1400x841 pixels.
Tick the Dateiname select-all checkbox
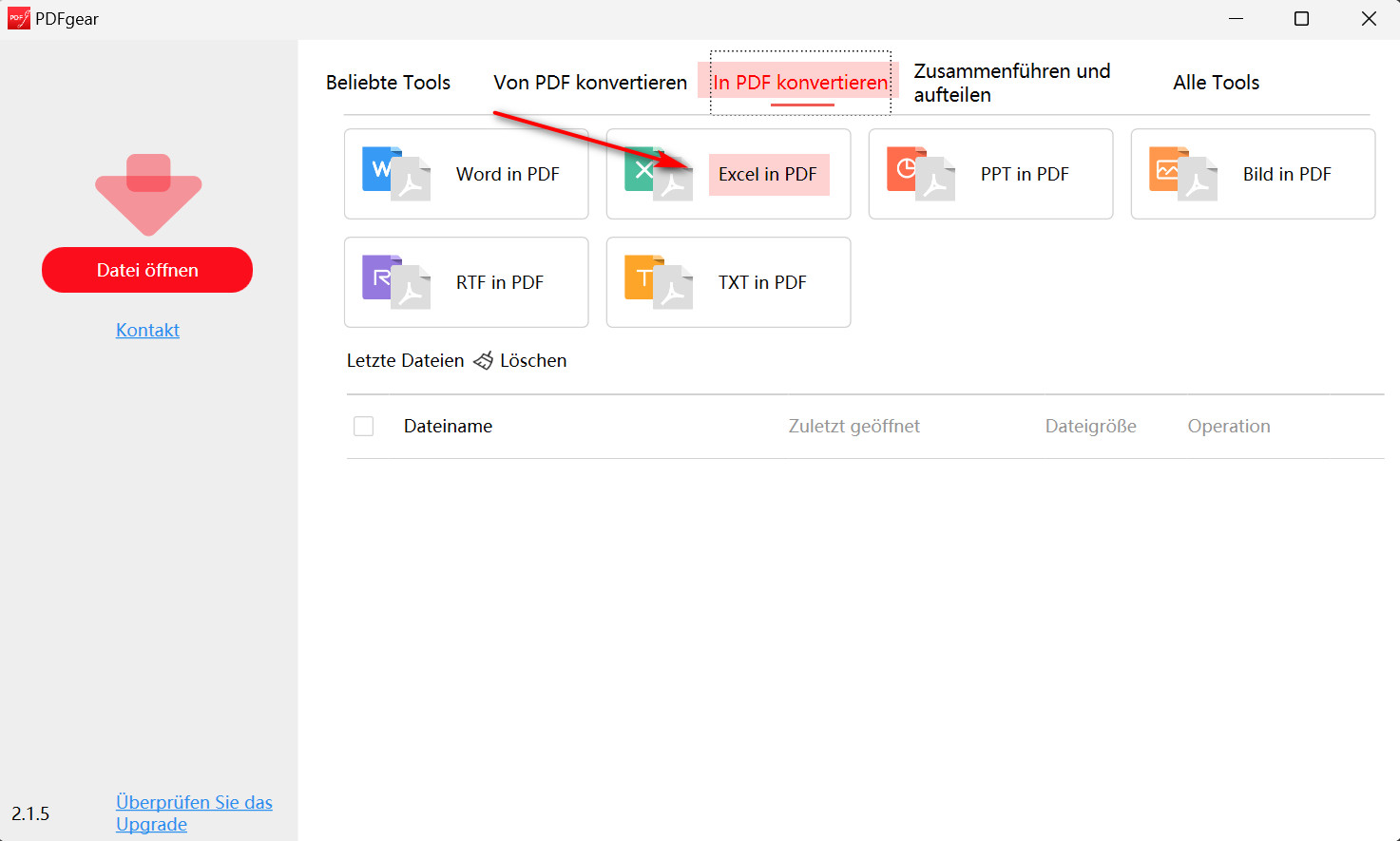coord(363,426)
